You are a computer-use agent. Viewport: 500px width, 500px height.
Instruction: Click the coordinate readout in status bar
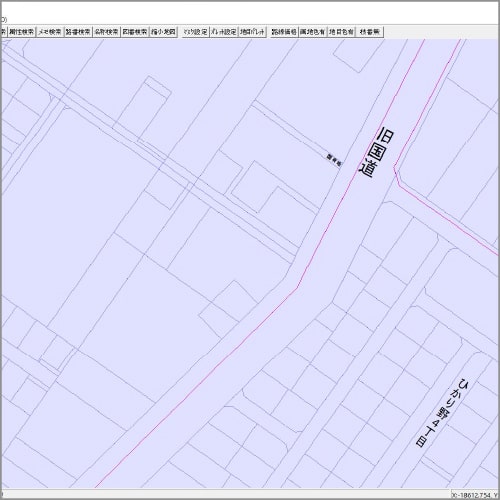pos(475,495)
